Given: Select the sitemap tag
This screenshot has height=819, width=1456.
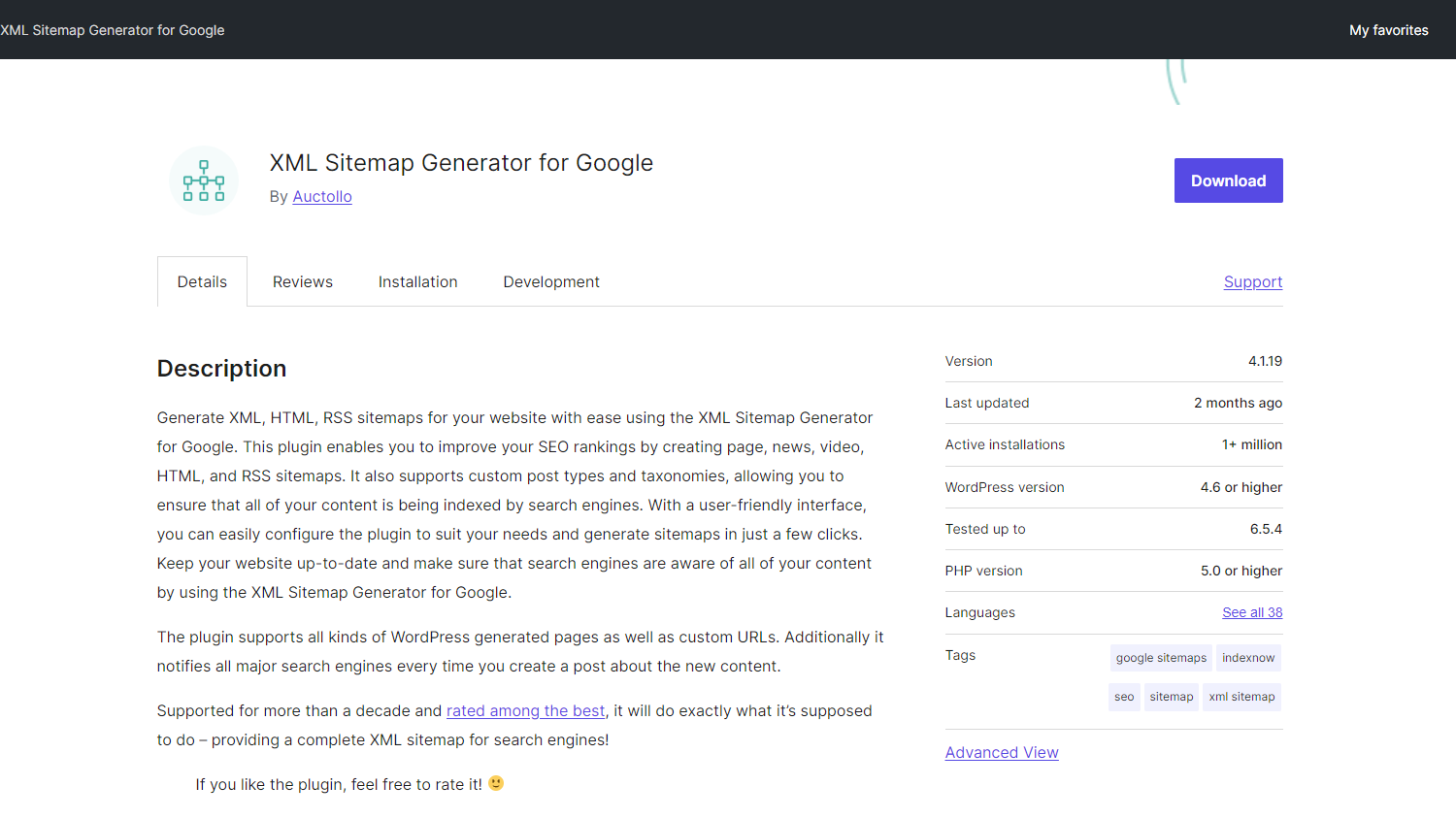Looking at the screenshot, I should coord(1172,697).
